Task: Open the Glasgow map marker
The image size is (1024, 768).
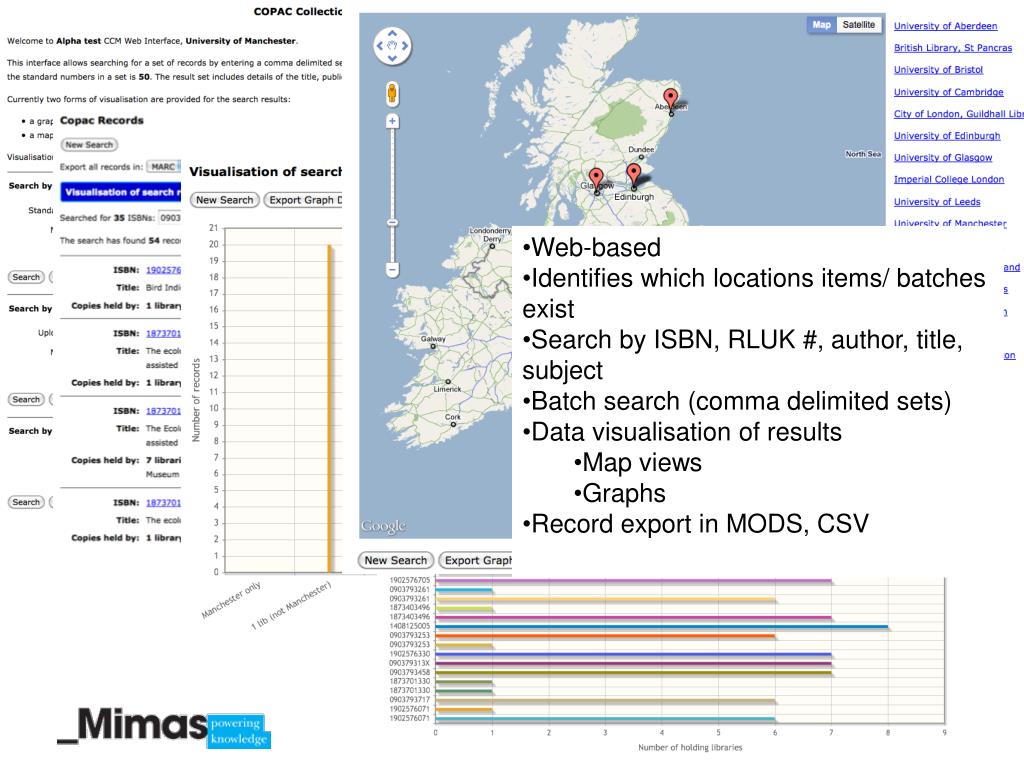Action: pyautogui.click(x=596, y=180)
